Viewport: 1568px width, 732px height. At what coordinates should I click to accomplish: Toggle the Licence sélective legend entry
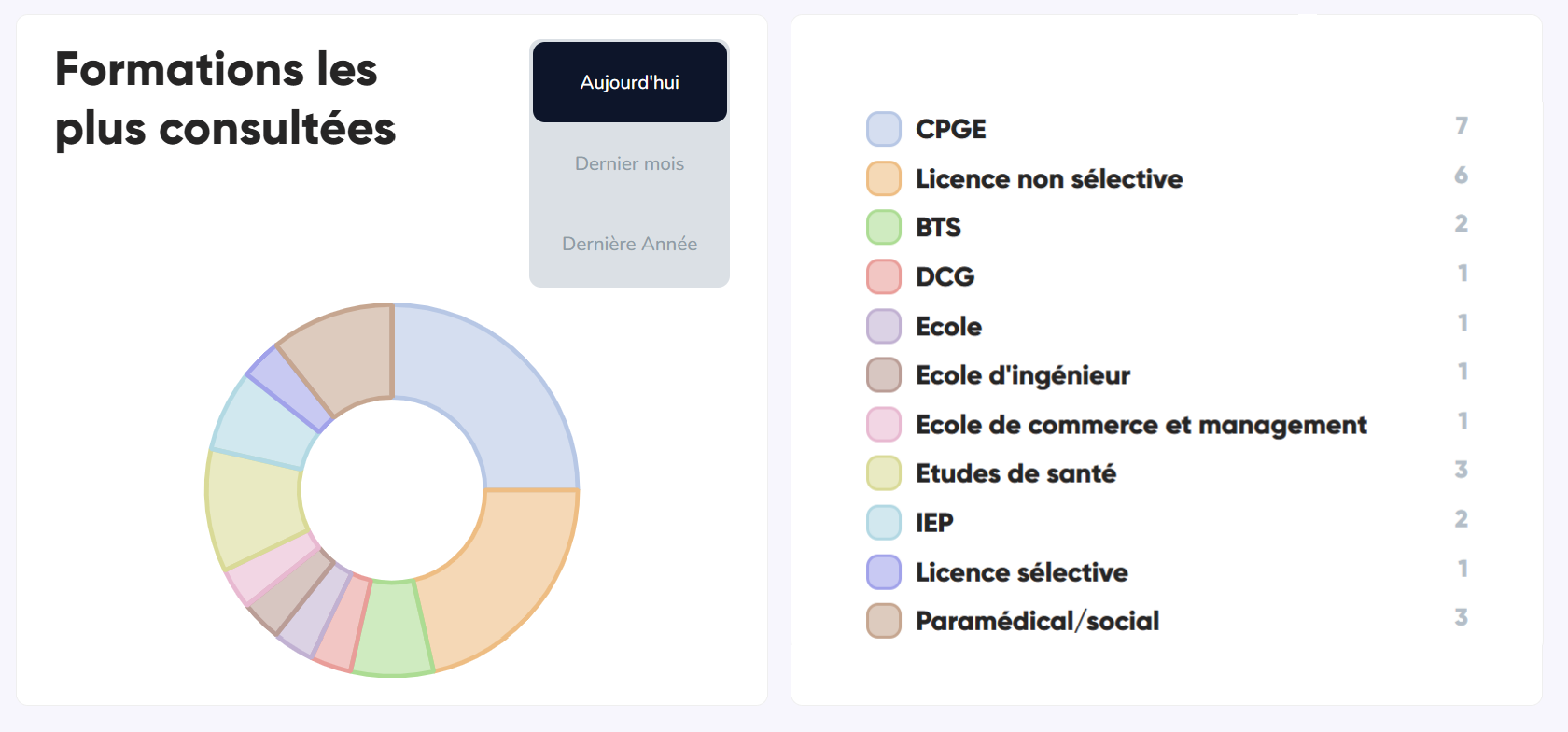(1021, 571)
